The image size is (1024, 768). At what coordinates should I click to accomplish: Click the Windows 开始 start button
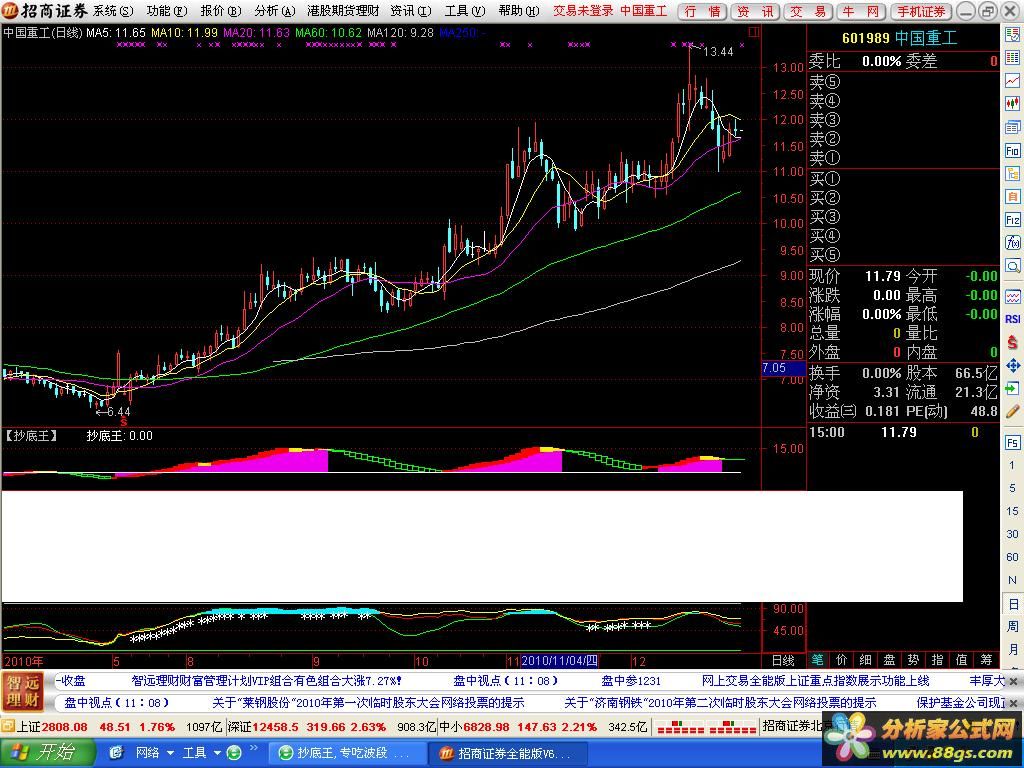(x=46, y=753)
